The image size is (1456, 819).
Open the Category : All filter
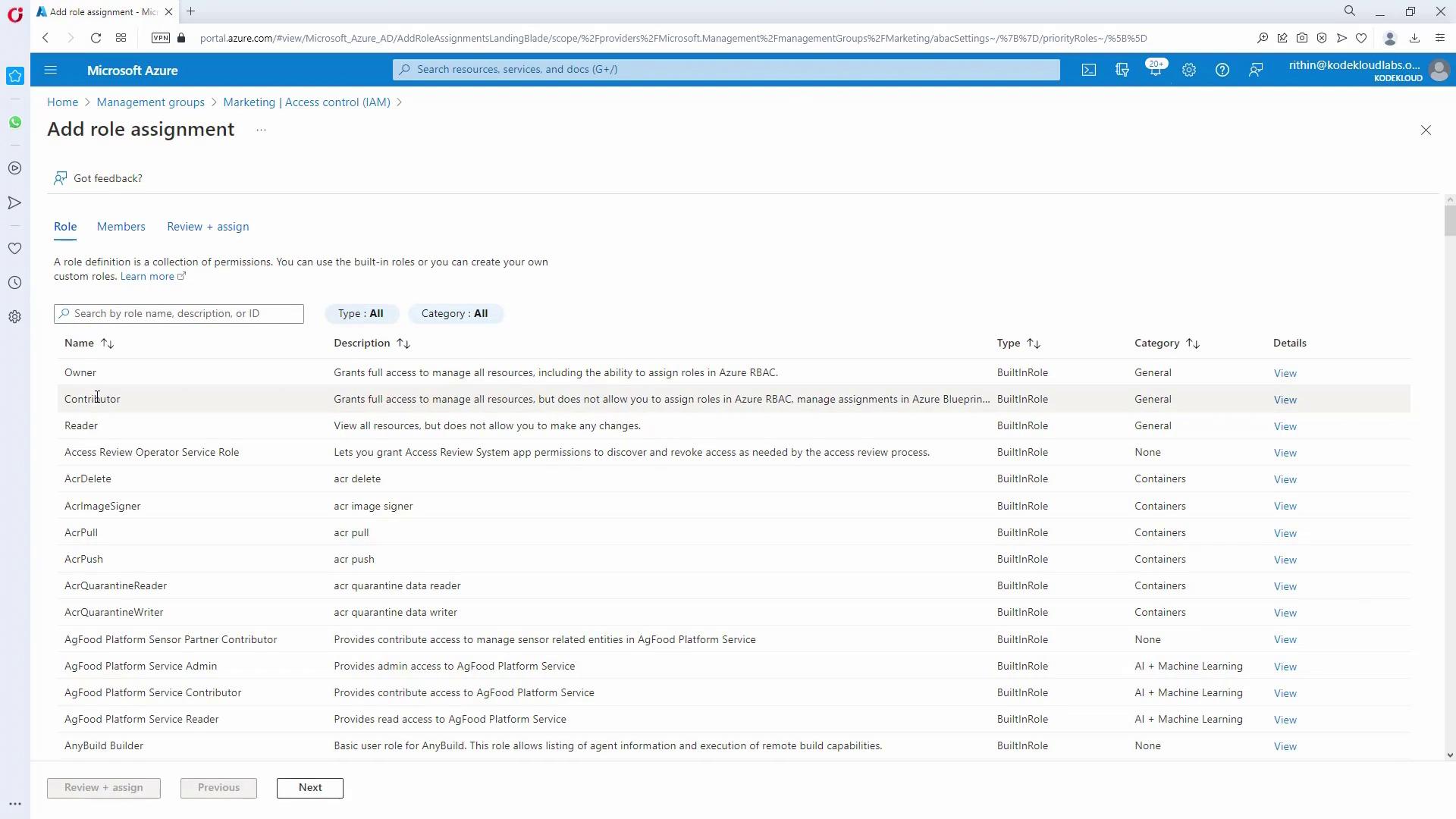tap(455, 314)
